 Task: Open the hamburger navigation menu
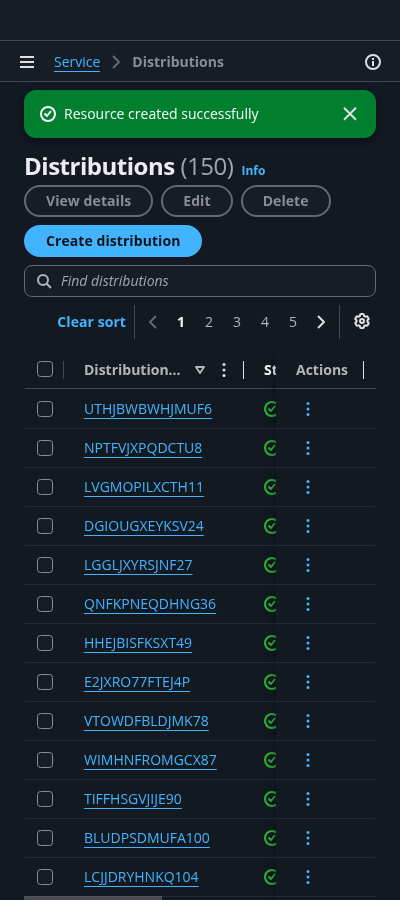tap(27, 62)
